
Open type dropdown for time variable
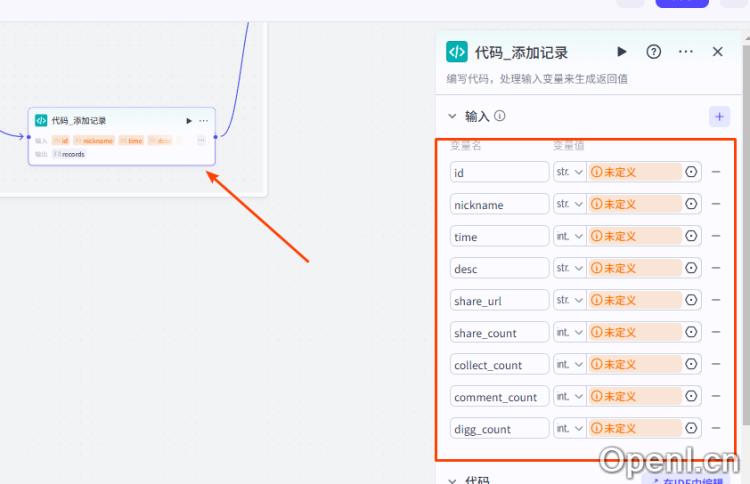click(568, 236)
